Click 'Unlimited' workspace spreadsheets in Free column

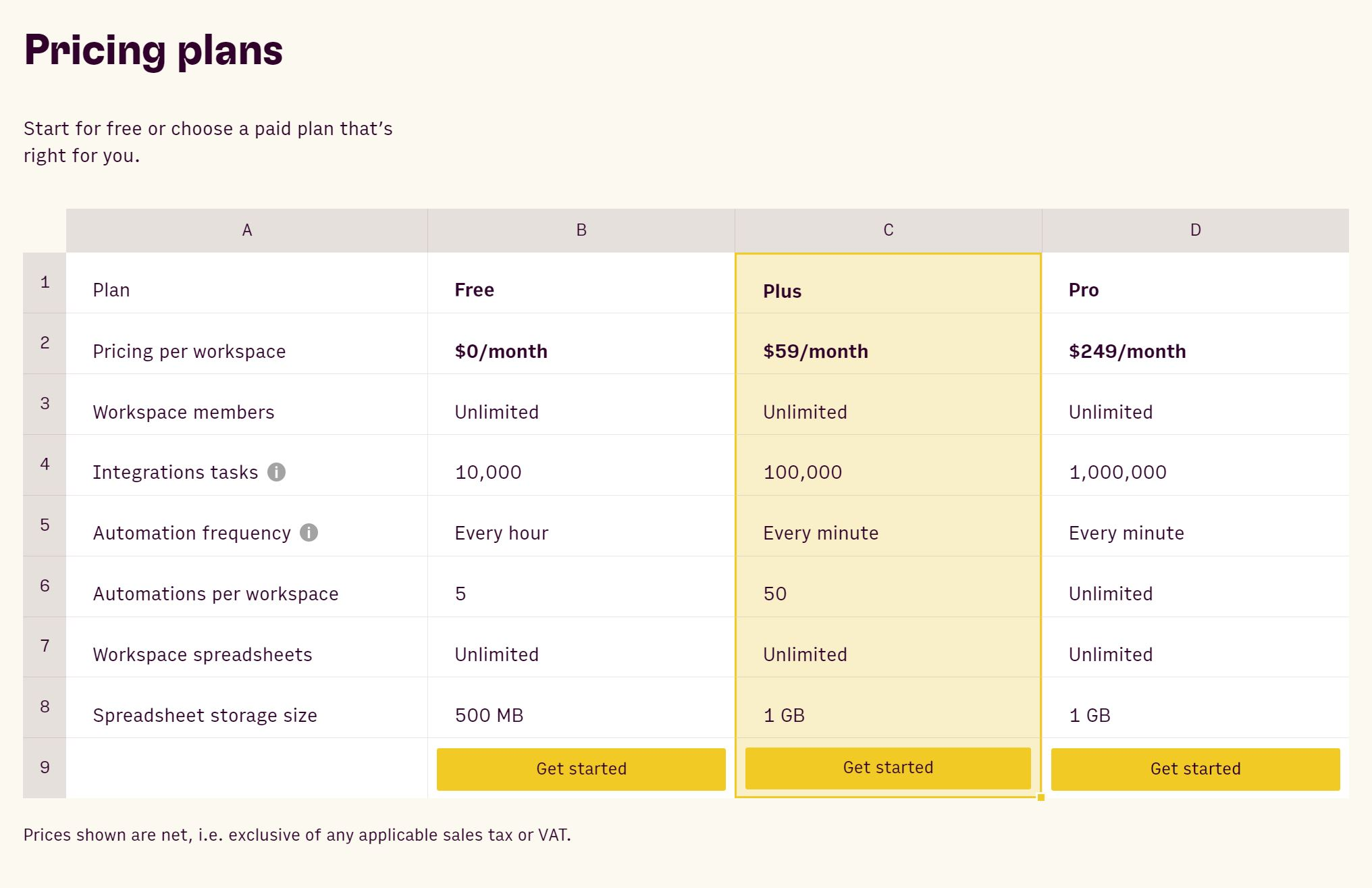497,655
